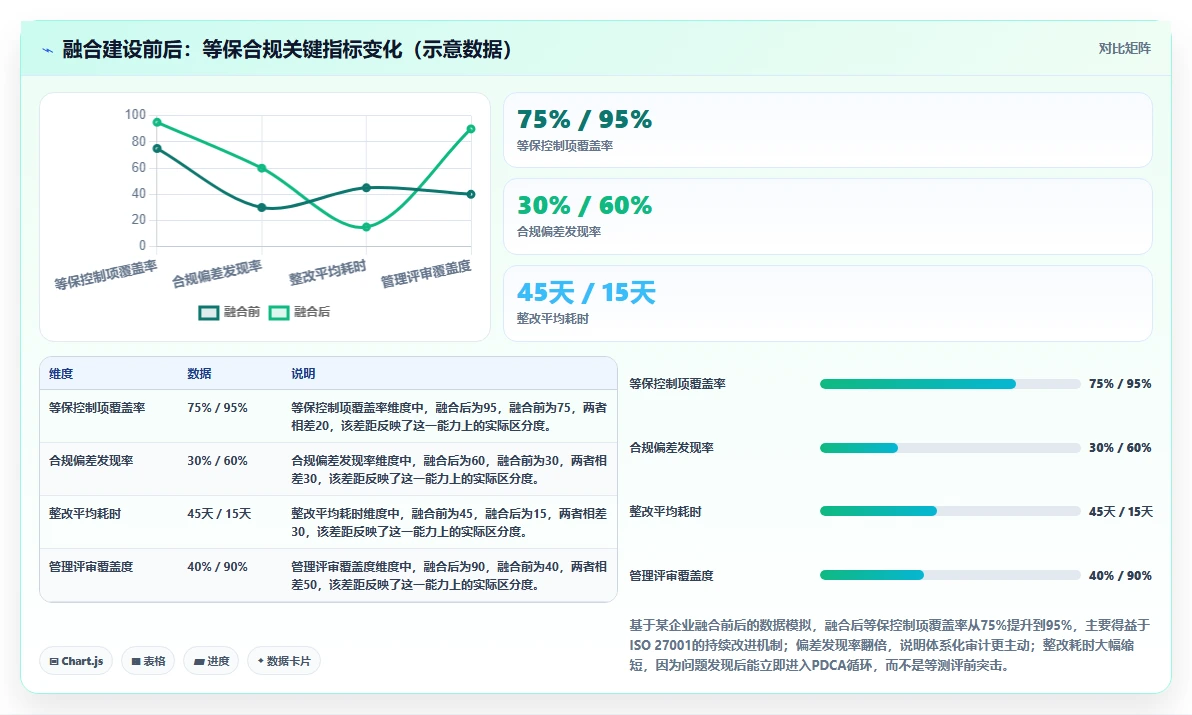Click the 融合后 data point for 等保控制项覆盖率
This screenshot has height=715, width=1192.
point(157,122)
